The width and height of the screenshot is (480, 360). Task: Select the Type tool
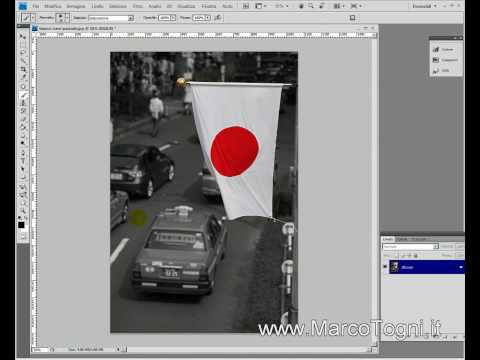(x=23, y=161)
